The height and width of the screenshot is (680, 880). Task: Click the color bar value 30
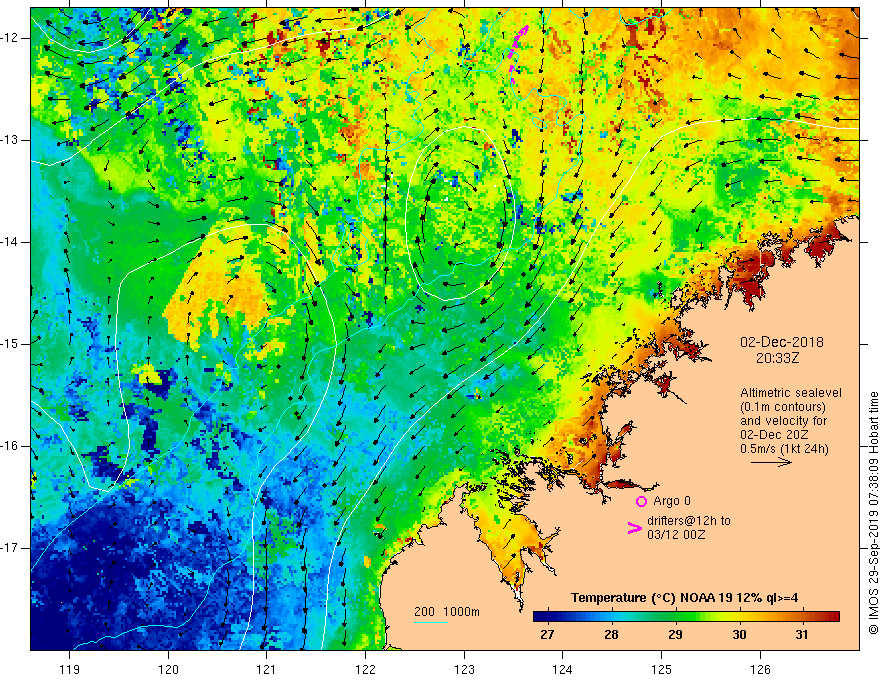(739, 635)
